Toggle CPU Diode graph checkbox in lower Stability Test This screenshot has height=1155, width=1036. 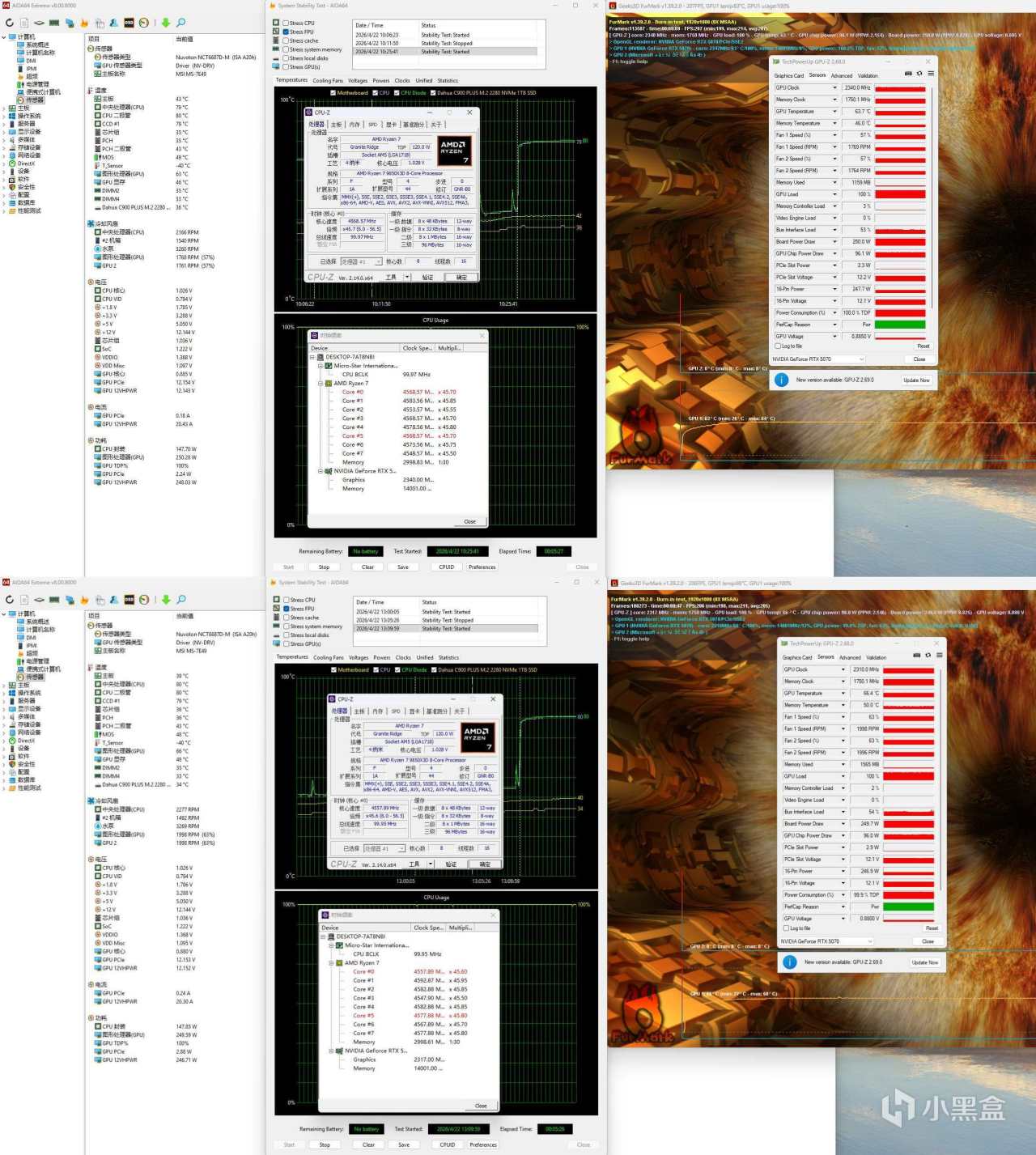click(397, 670)
